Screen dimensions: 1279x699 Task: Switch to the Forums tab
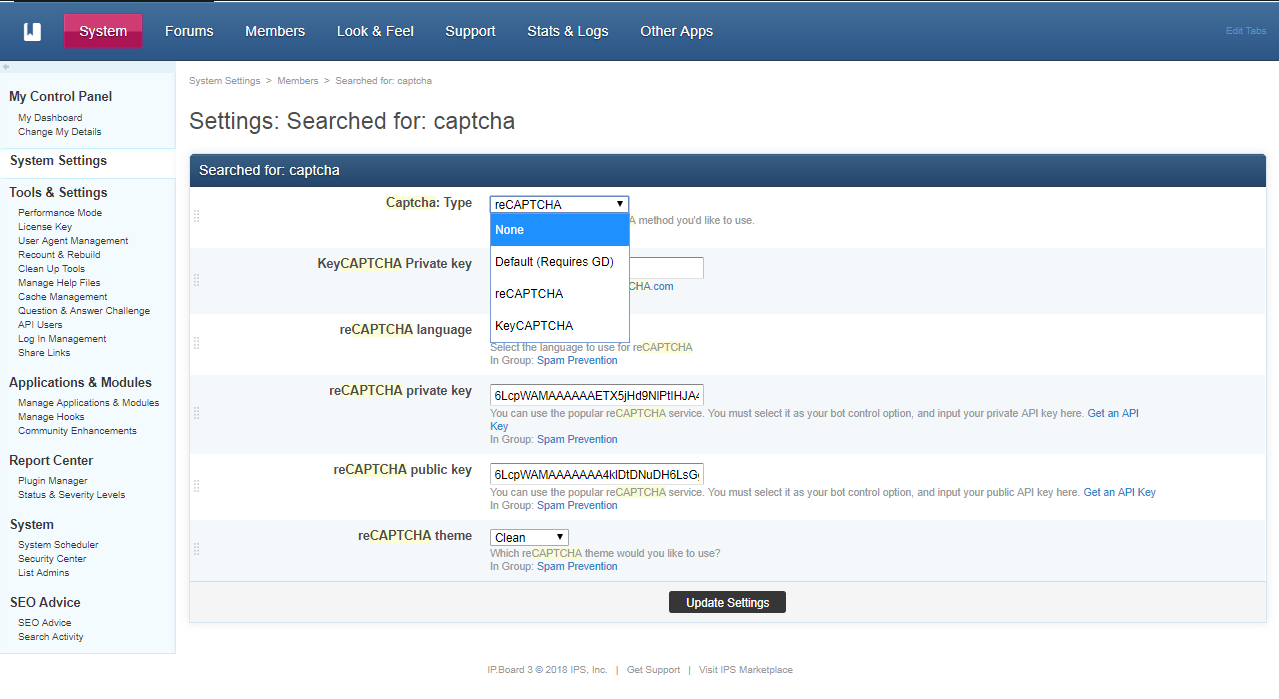pyautogui.click(x=189, y=31)
